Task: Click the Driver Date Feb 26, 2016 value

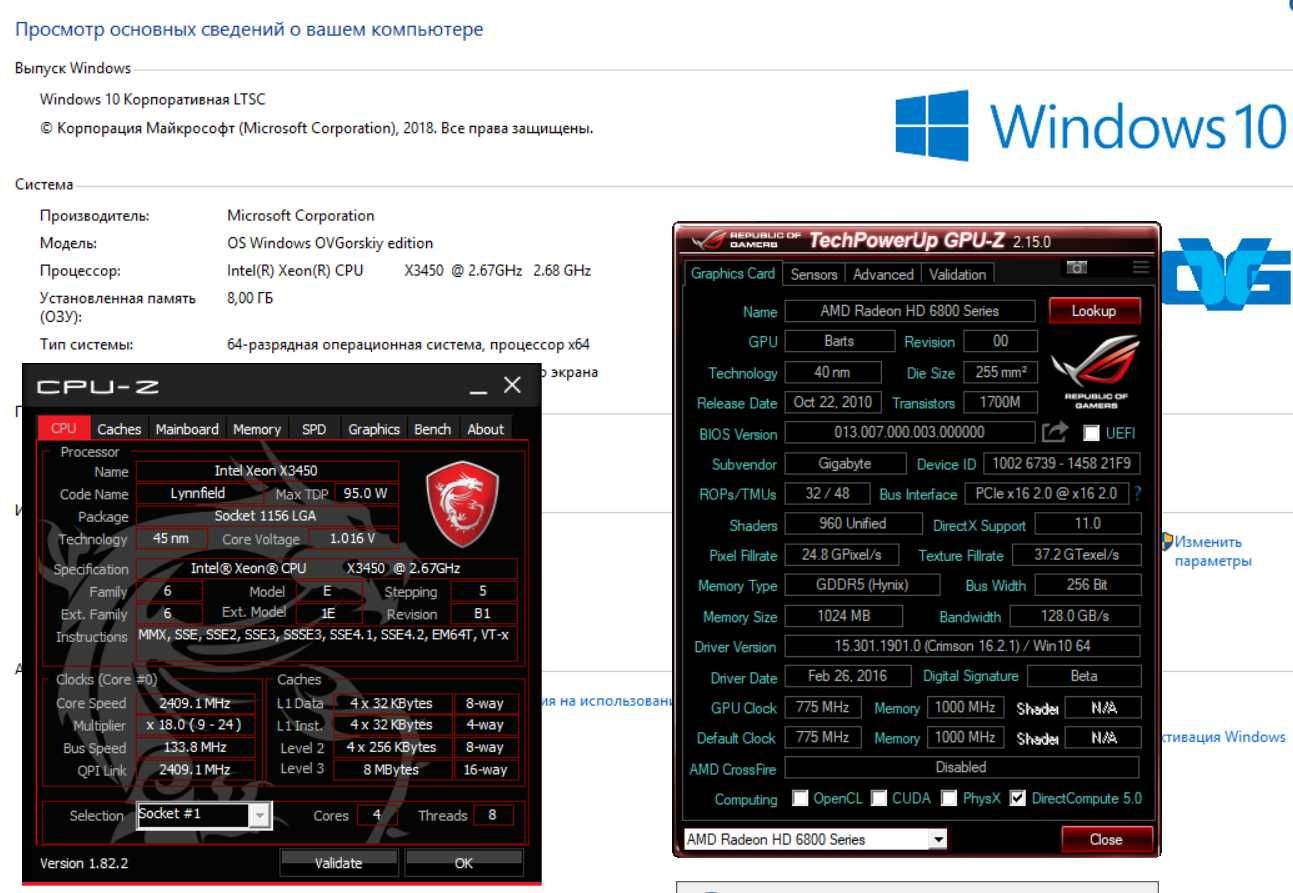Action: pos(848,676)
